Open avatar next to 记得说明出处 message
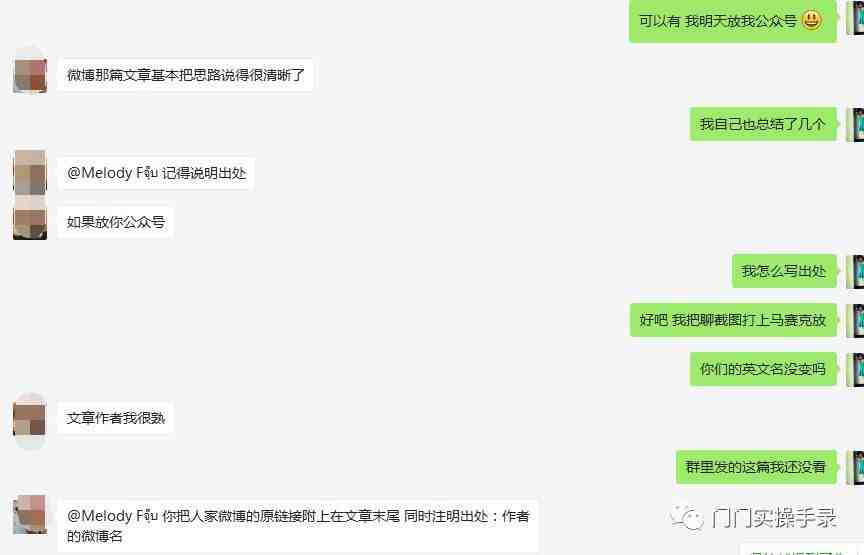Viewport: 864px width, 555px height. pyautogui.click(x=30, y=173)
